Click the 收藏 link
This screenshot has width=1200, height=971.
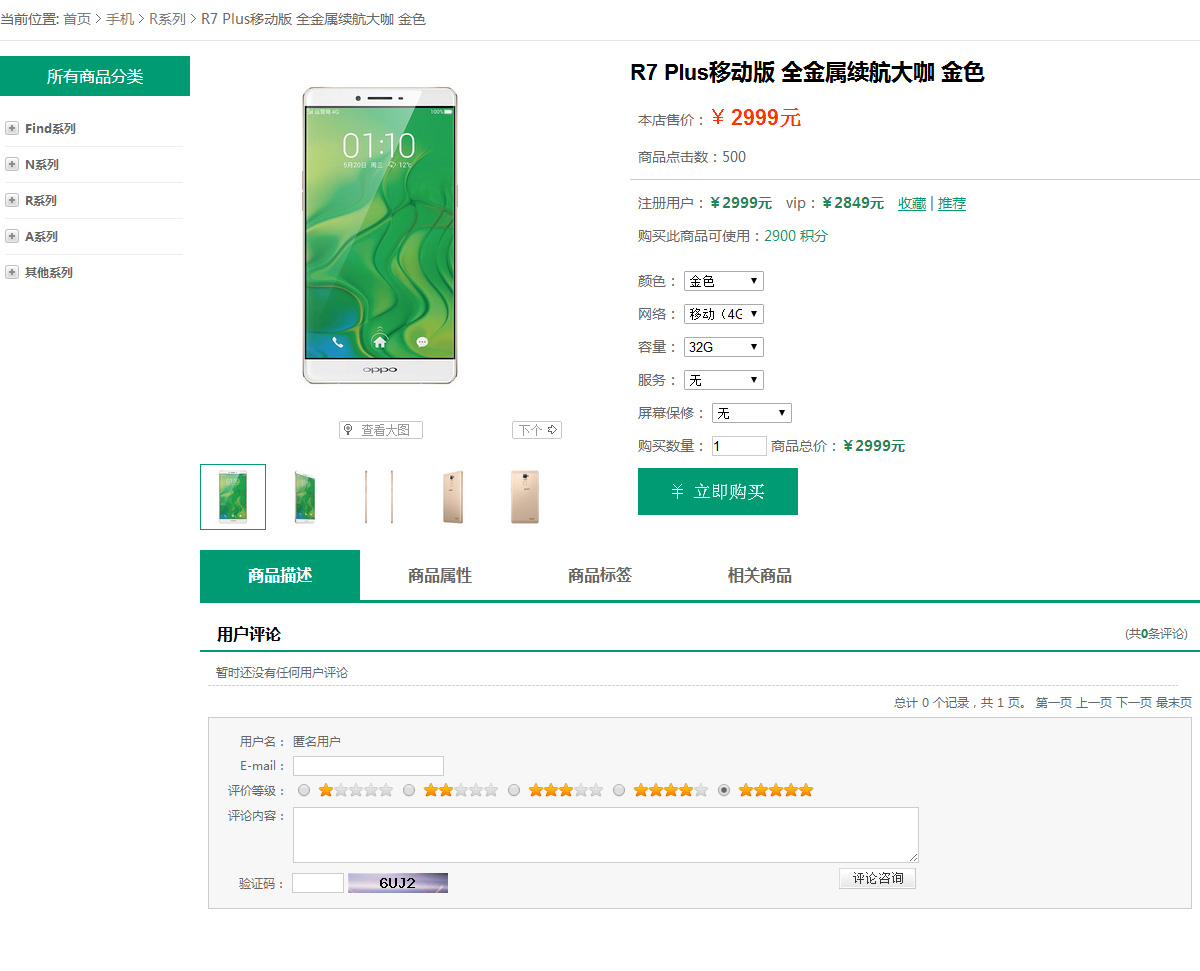(912, 203)
